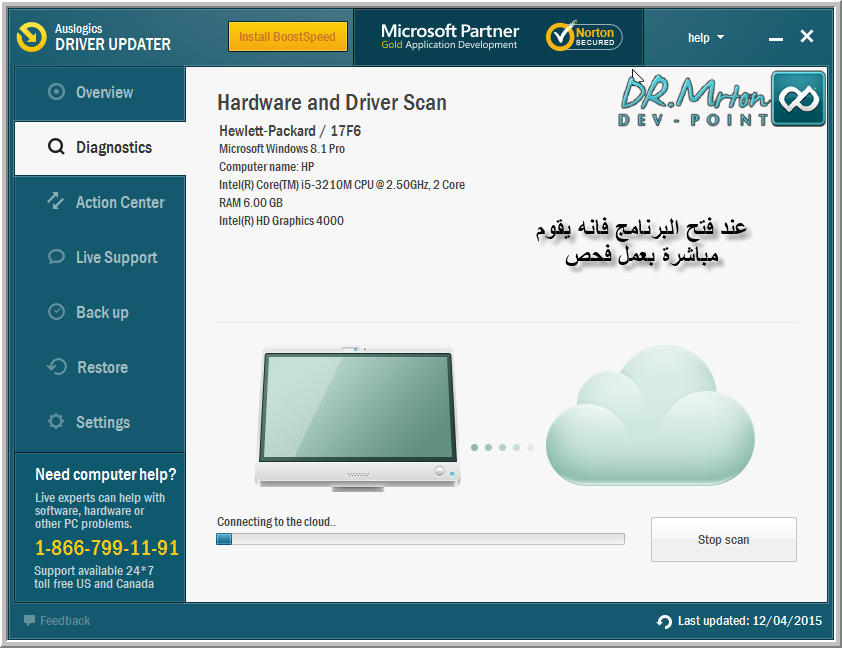The width and height of the screenshot is (842, 648).
Task: Click the 'Need computer help?' heading
Action: (106, 475)
